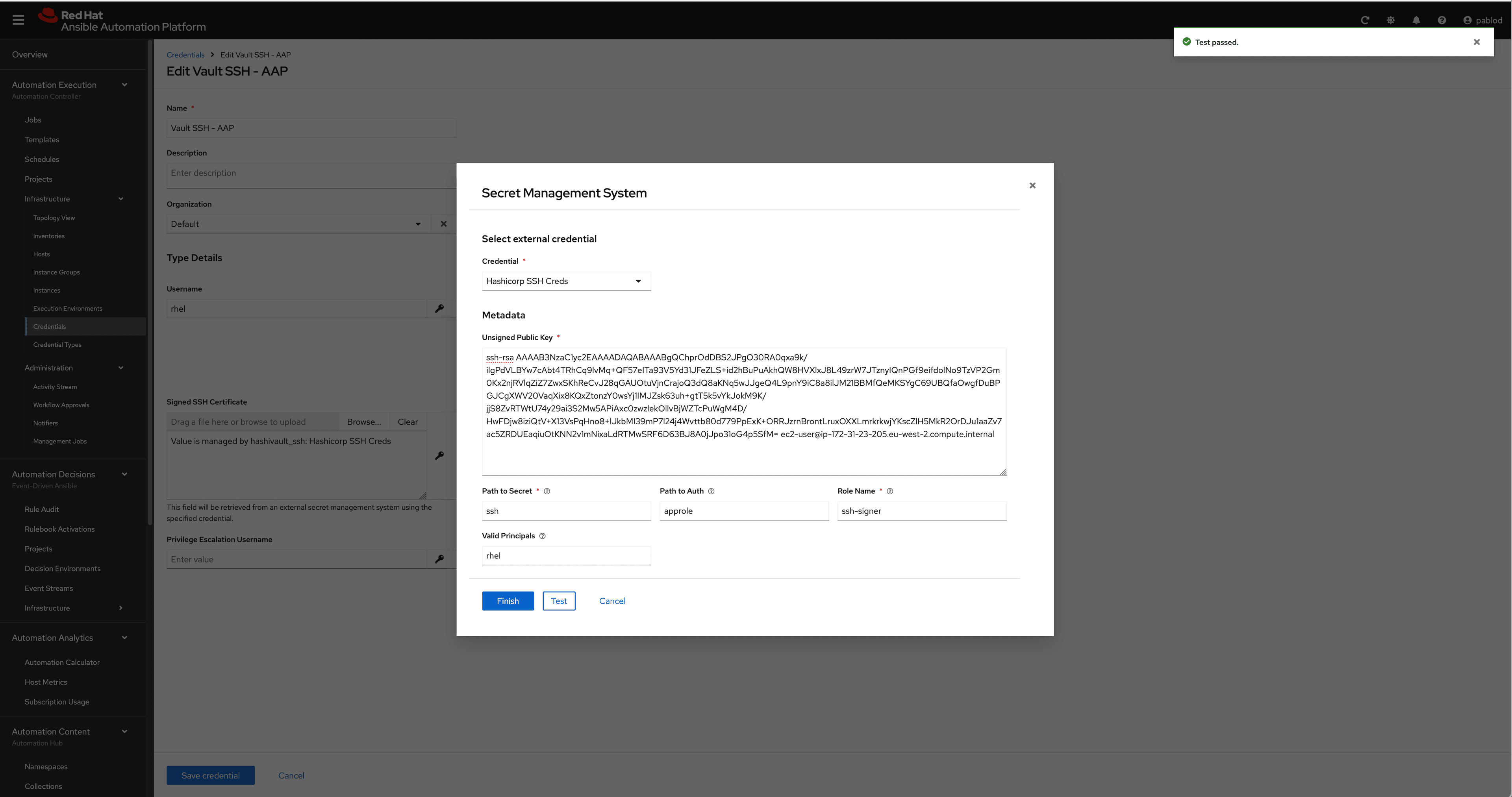Collapse the Automation Execution section
This screenshot has width=1512, height=797.
(x=124, y=85)
